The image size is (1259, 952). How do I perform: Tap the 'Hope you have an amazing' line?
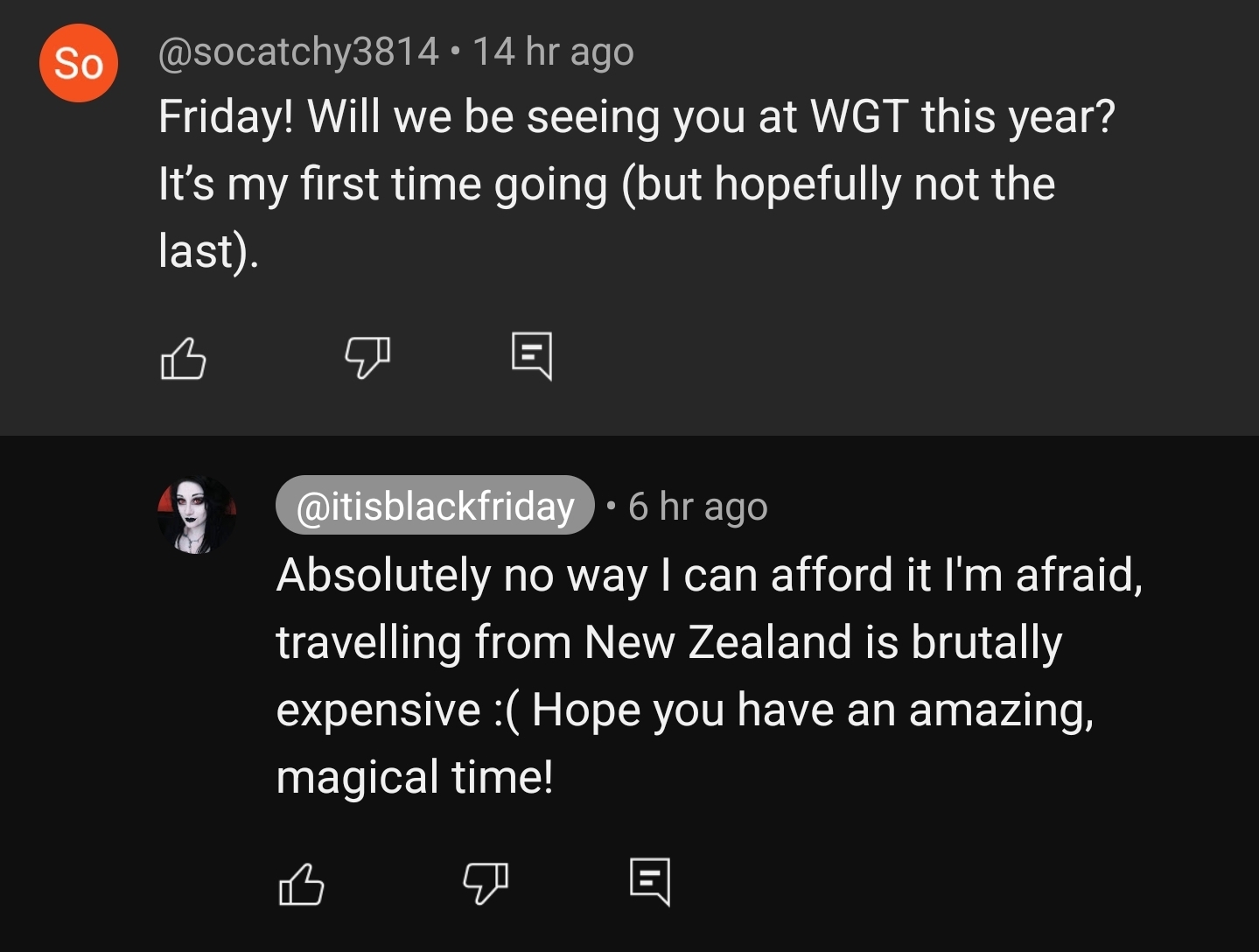pyautogui.click(x=813, y=710)
